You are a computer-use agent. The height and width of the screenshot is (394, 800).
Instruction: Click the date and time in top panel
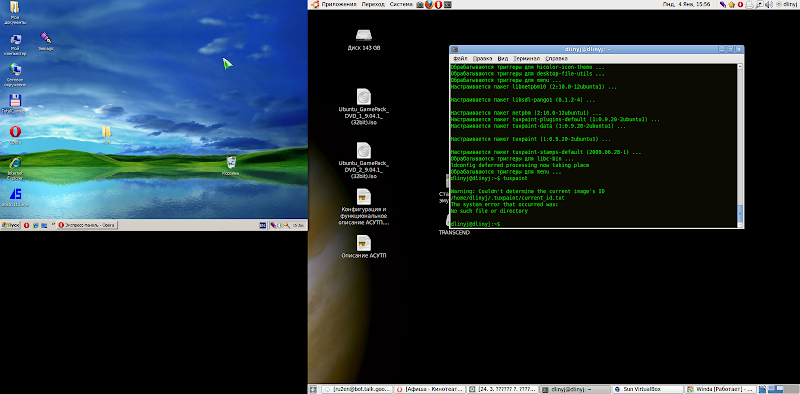click(686, 5)
